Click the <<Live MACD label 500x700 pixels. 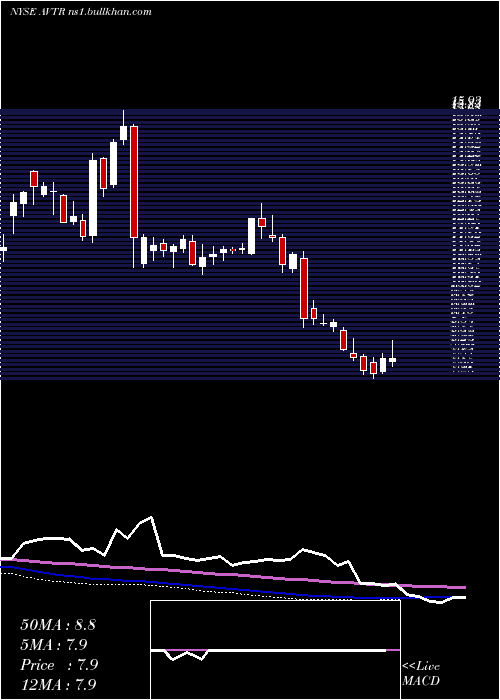tap(421, 673)
